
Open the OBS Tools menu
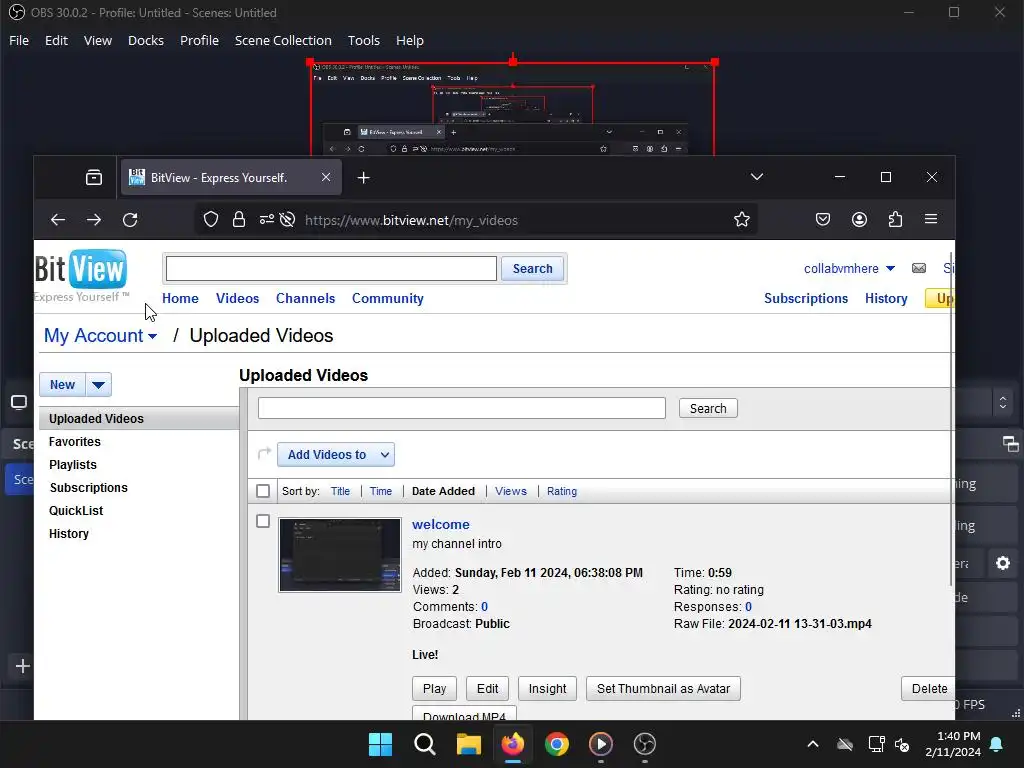(364, 40)
